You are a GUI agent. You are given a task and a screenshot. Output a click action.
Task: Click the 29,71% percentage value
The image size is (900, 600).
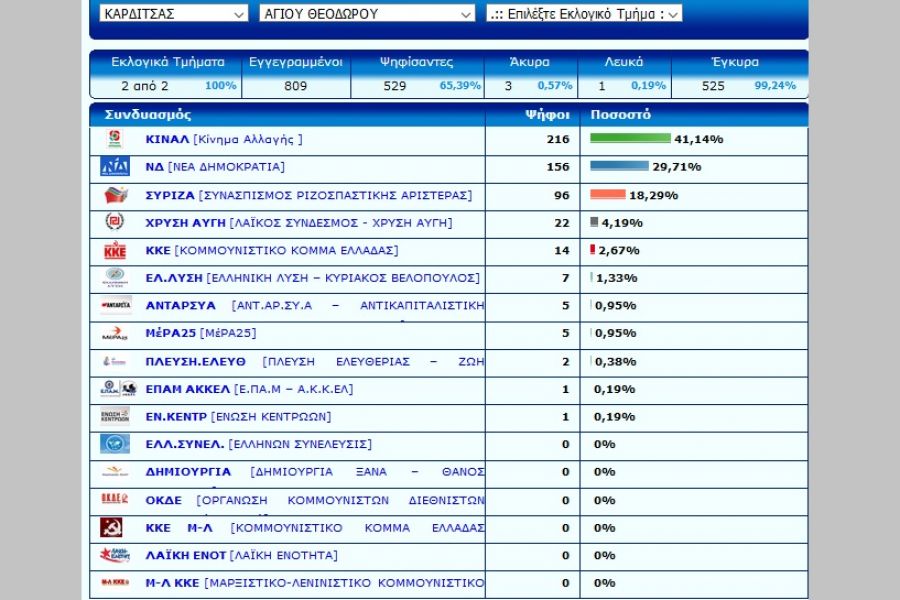point(677,167)
